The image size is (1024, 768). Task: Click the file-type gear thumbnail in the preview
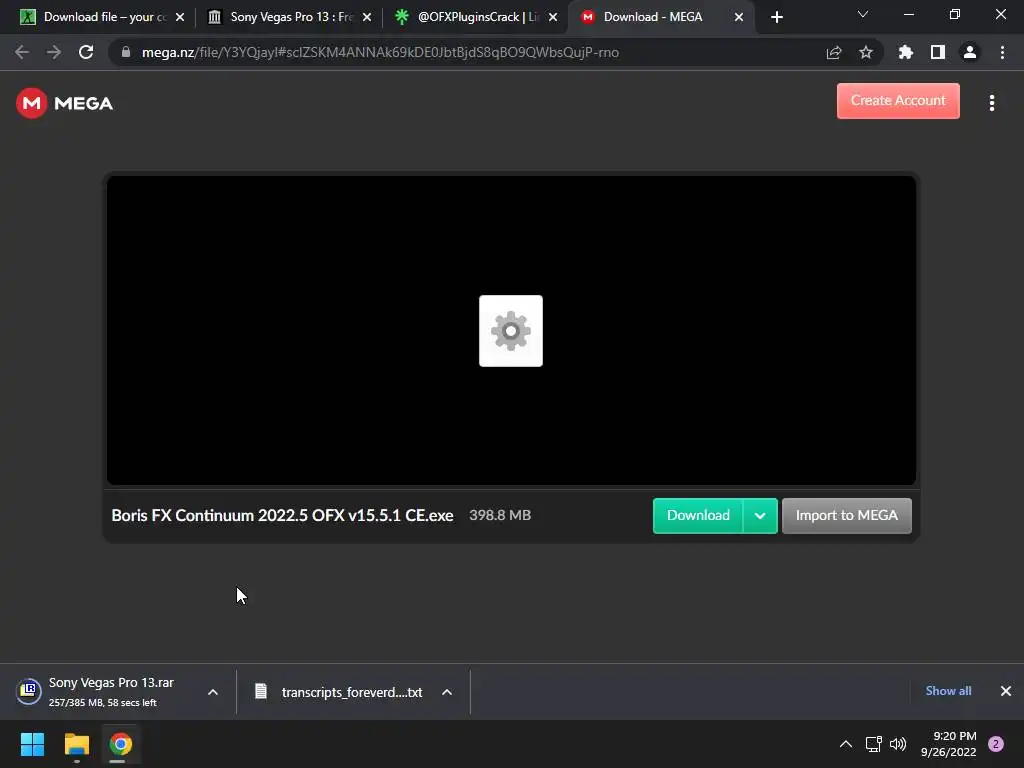pyautogui.click(x=511, y=331)
